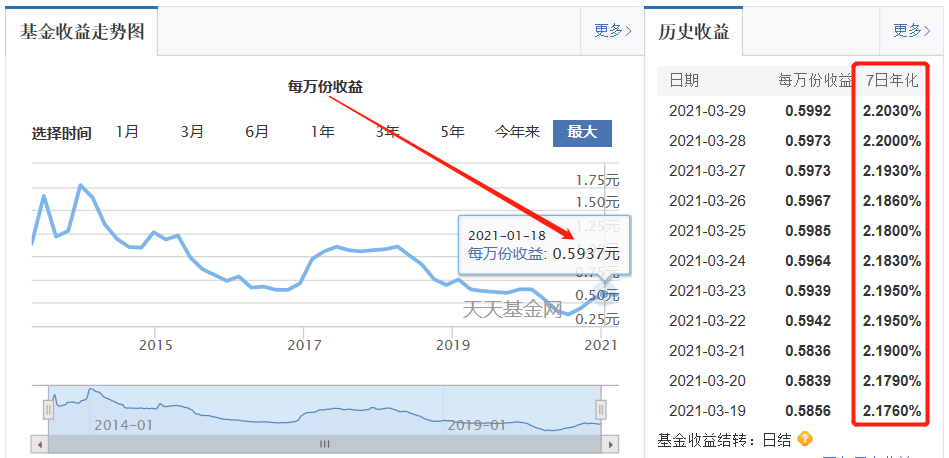The width and height of the screenshot is (949, 458).
Task: Click the 每万份收益 column header
Action: pyautogui.click(x=815, y=80)
